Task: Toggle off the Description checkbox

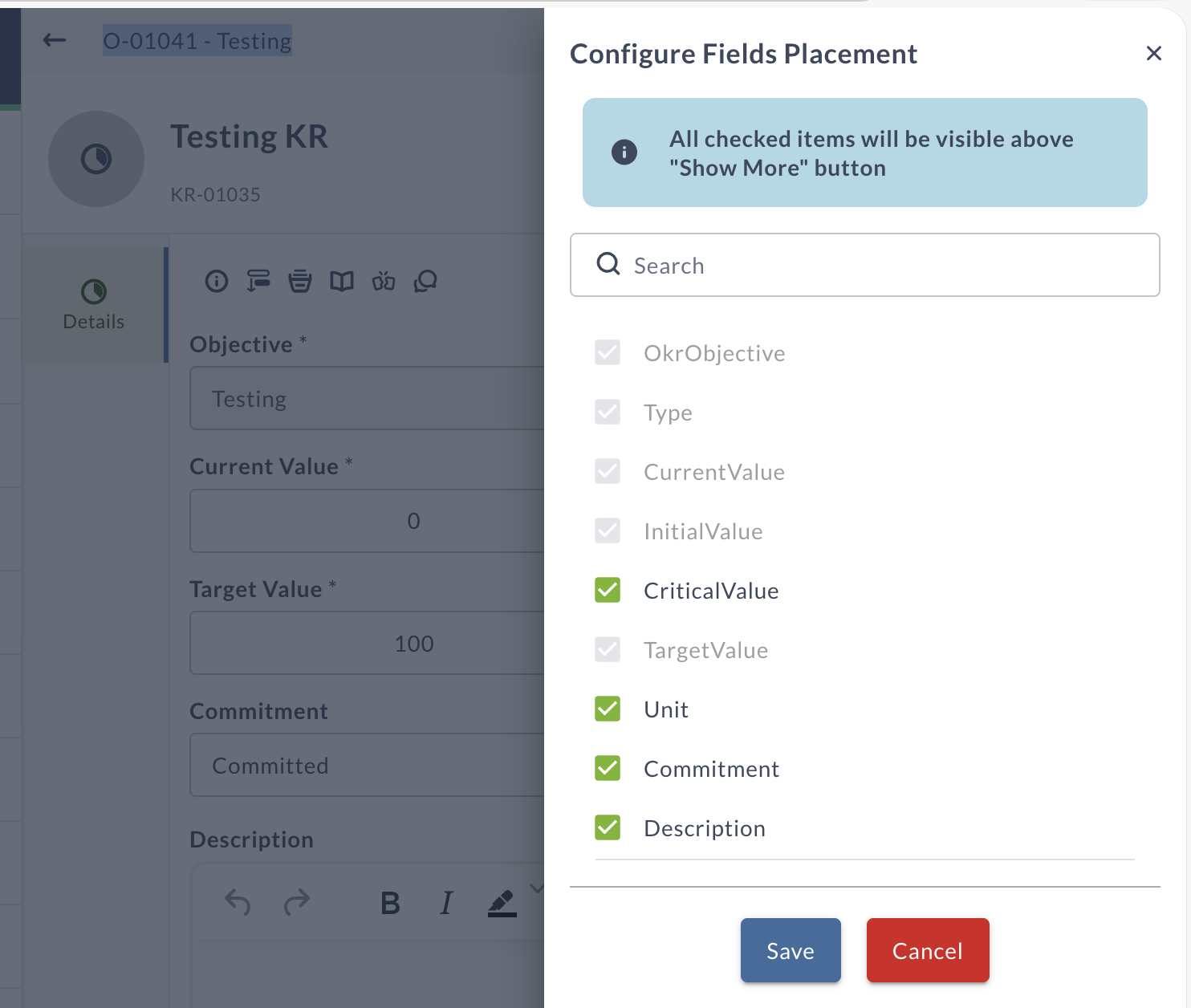Action: pyautogui.click(x=608, y=827)
